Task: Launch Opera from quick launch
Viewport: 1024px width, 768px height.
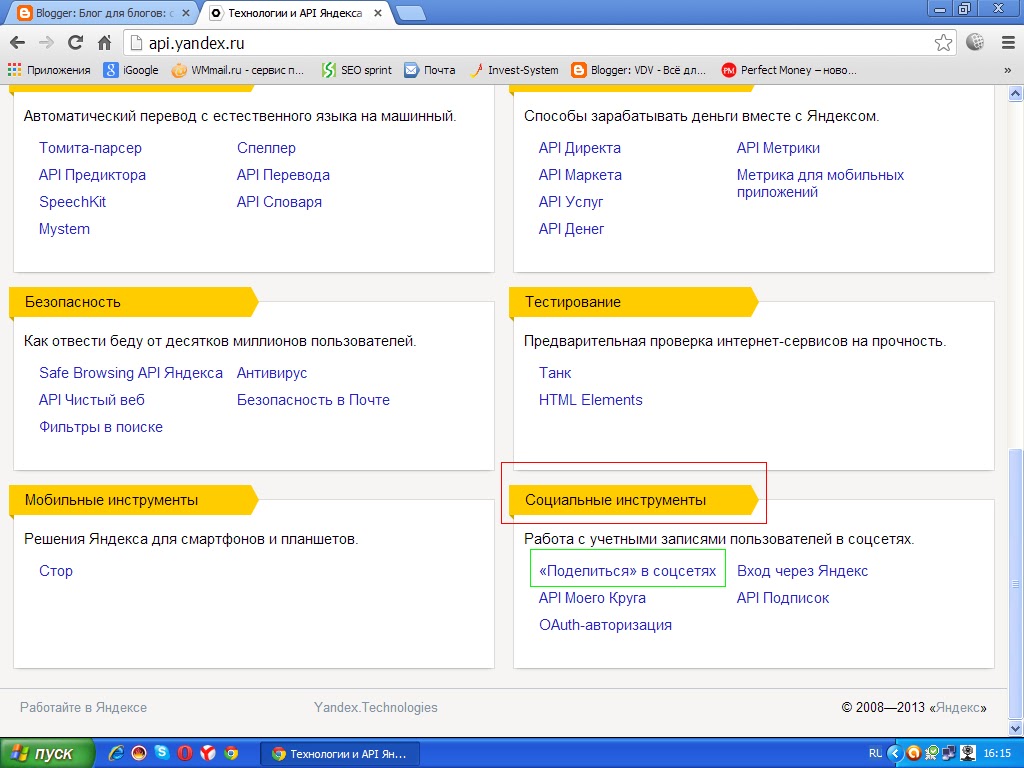Action: tap(185, 754)
